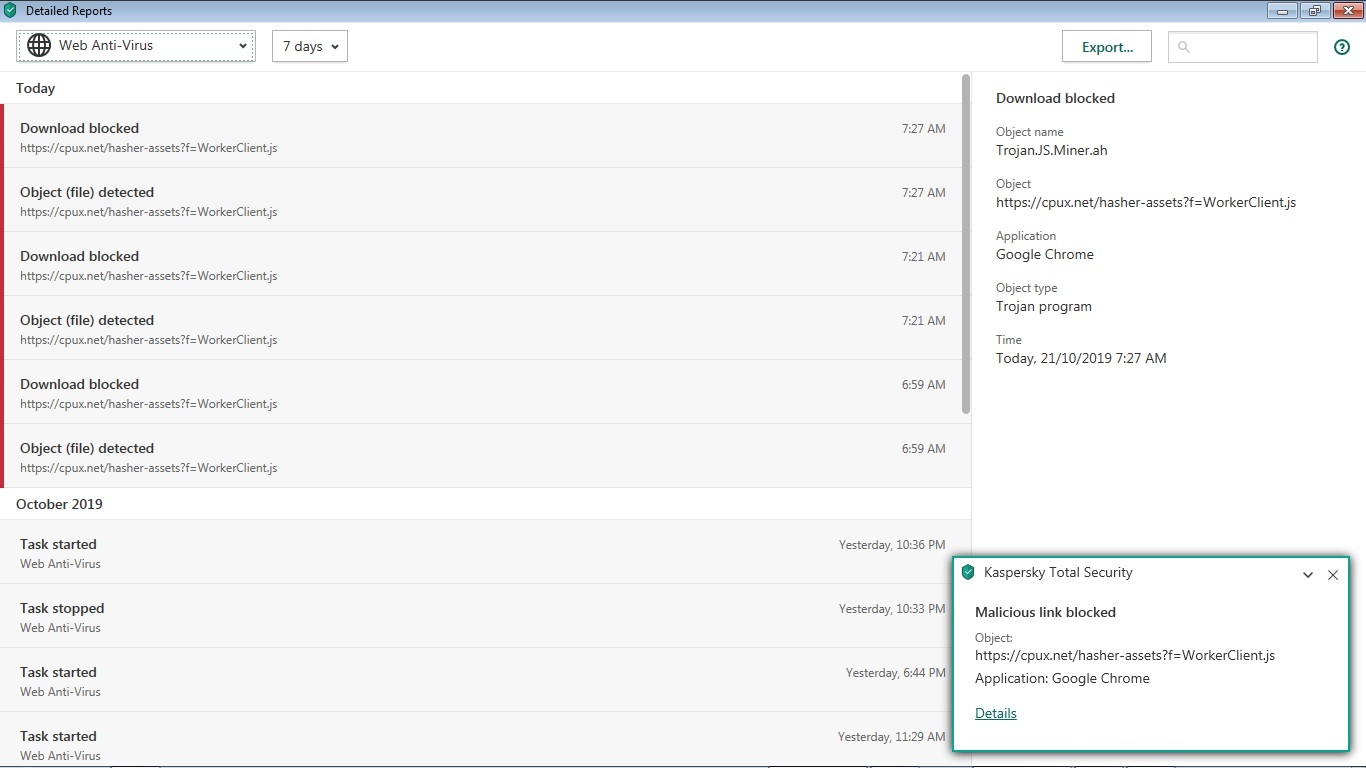This screenshot has width=1366, height=768.
Task: Click the Trojan program object type value
Action: 1044,306
